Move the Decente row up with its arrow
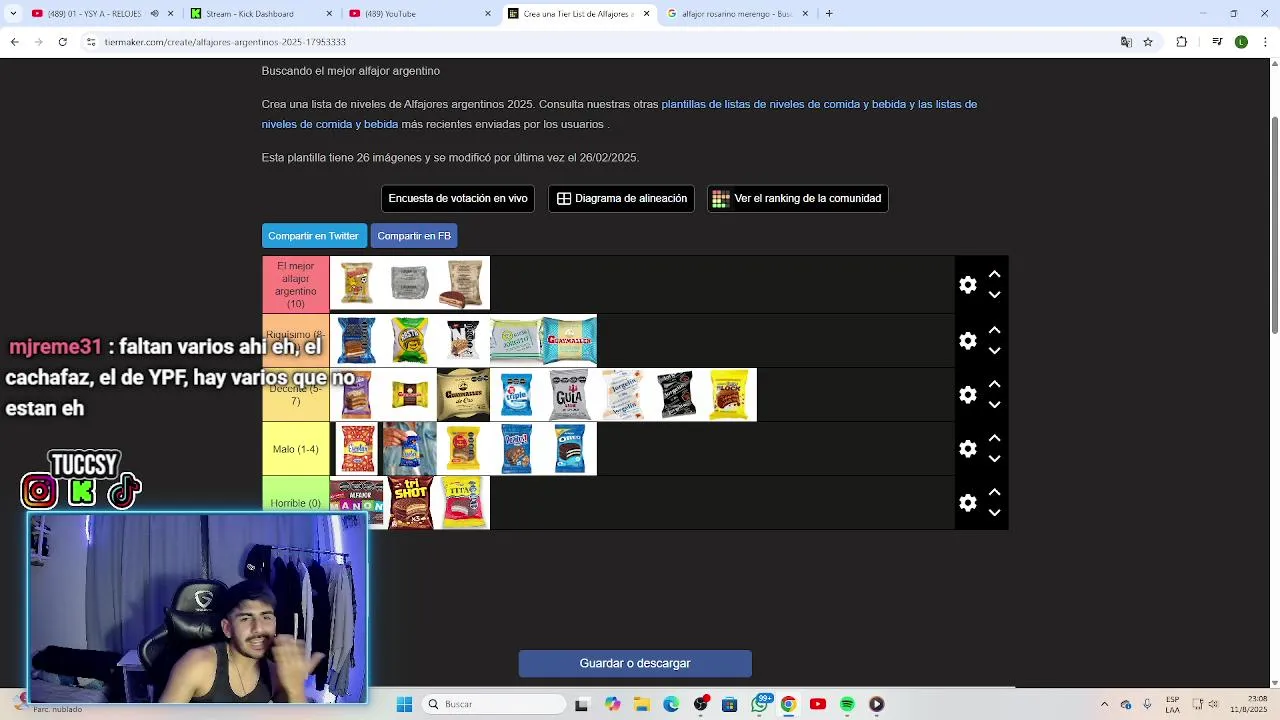The width and height of the screenshot is (1280, 720). [x=994, y=384]
